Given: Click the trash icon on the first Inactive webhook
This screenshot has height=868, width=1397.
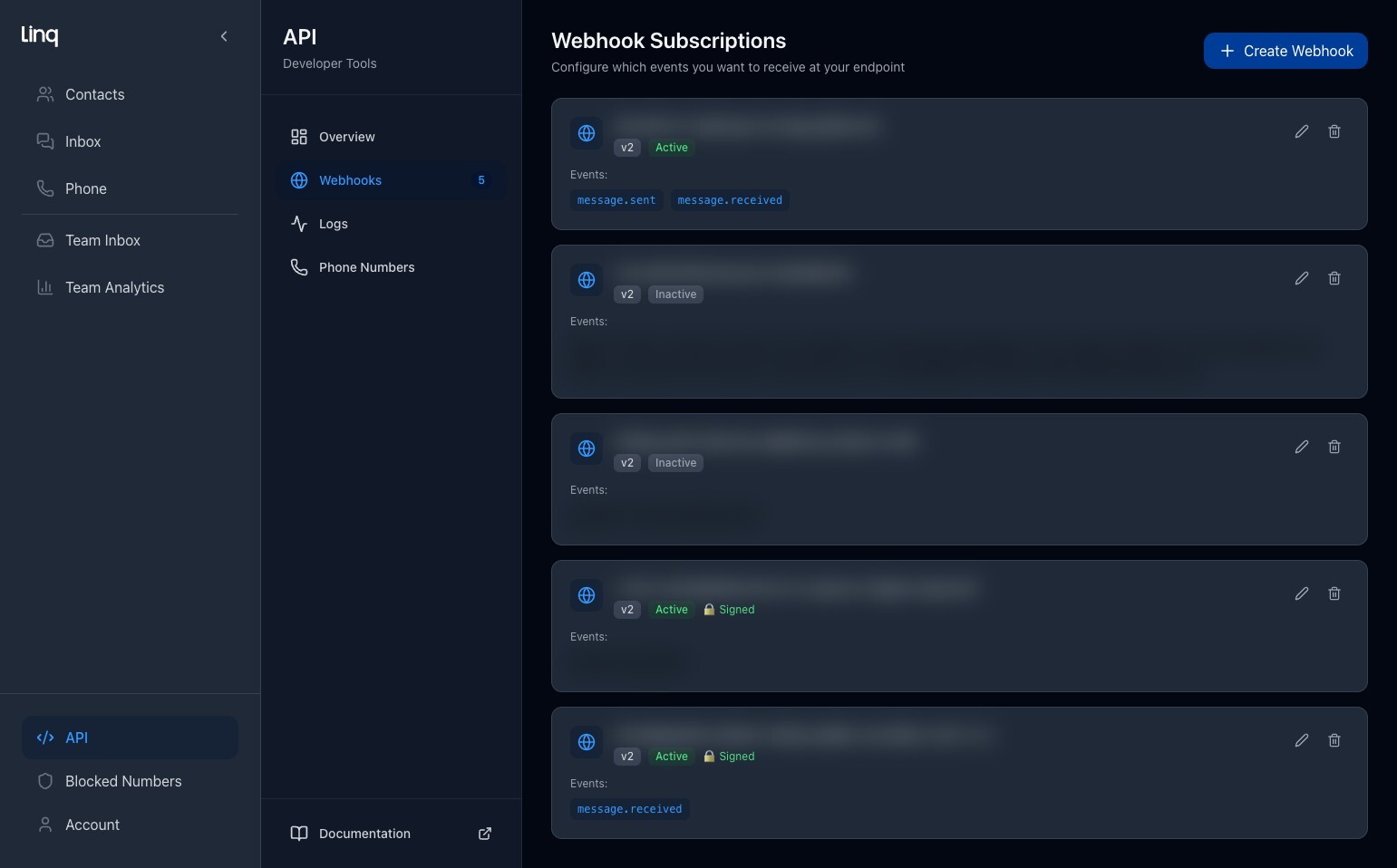Looking at the screenshot, I should [1334, 278].
